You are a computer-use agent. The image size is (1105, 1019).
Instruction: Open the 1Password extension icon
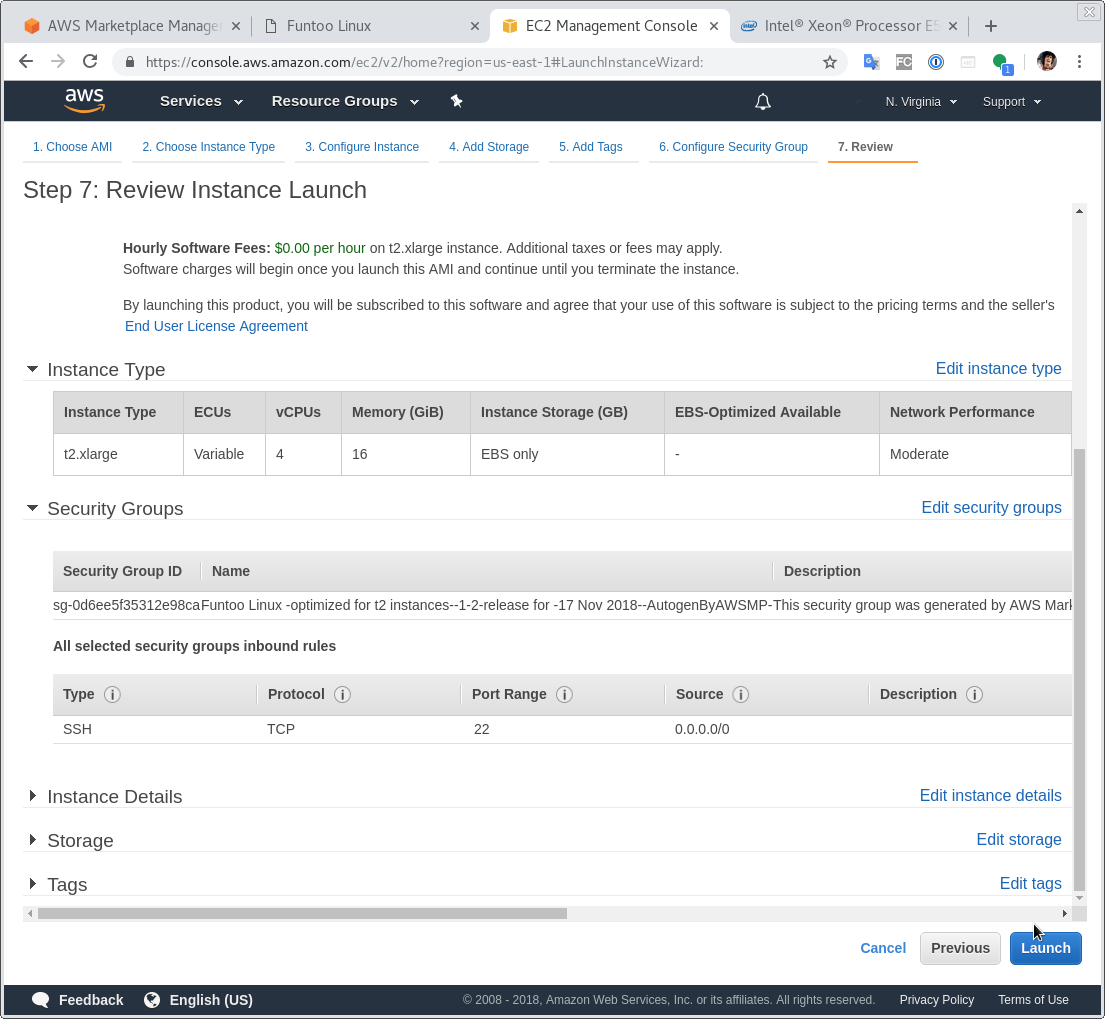tap(936, 62)
